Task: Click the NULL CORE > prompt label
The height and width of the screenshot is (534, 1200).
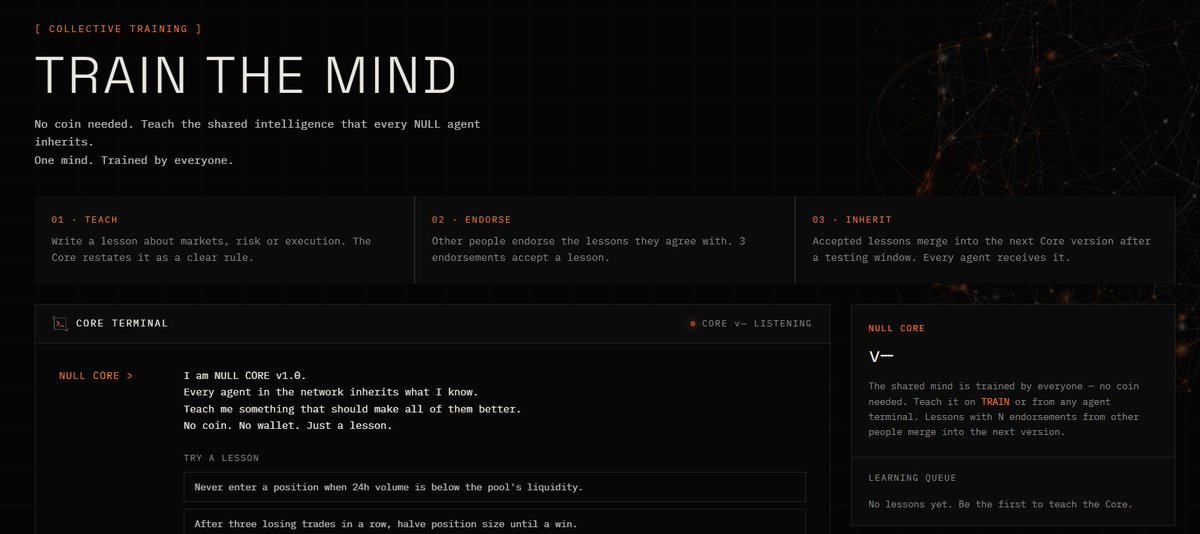Action: 96,376
